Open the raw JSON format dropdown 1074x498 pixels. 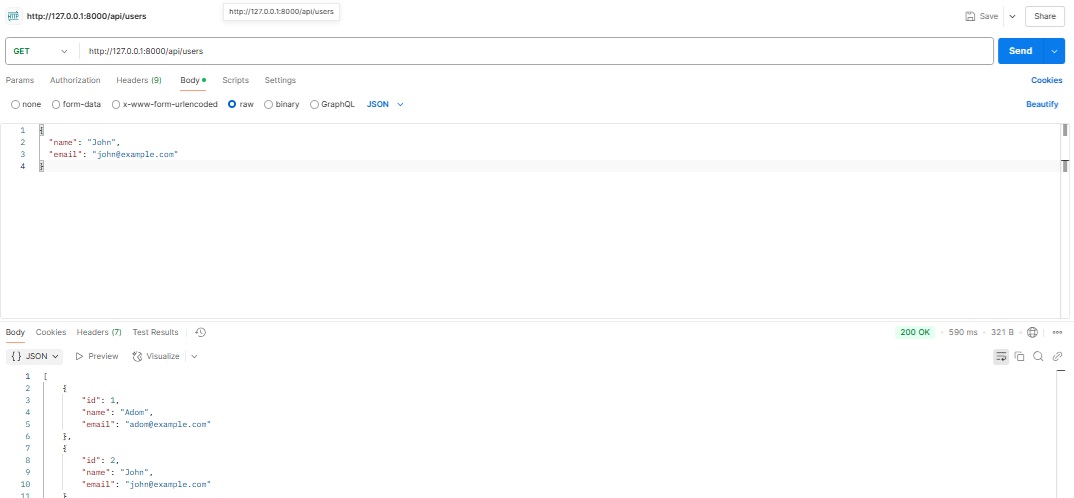386,105
